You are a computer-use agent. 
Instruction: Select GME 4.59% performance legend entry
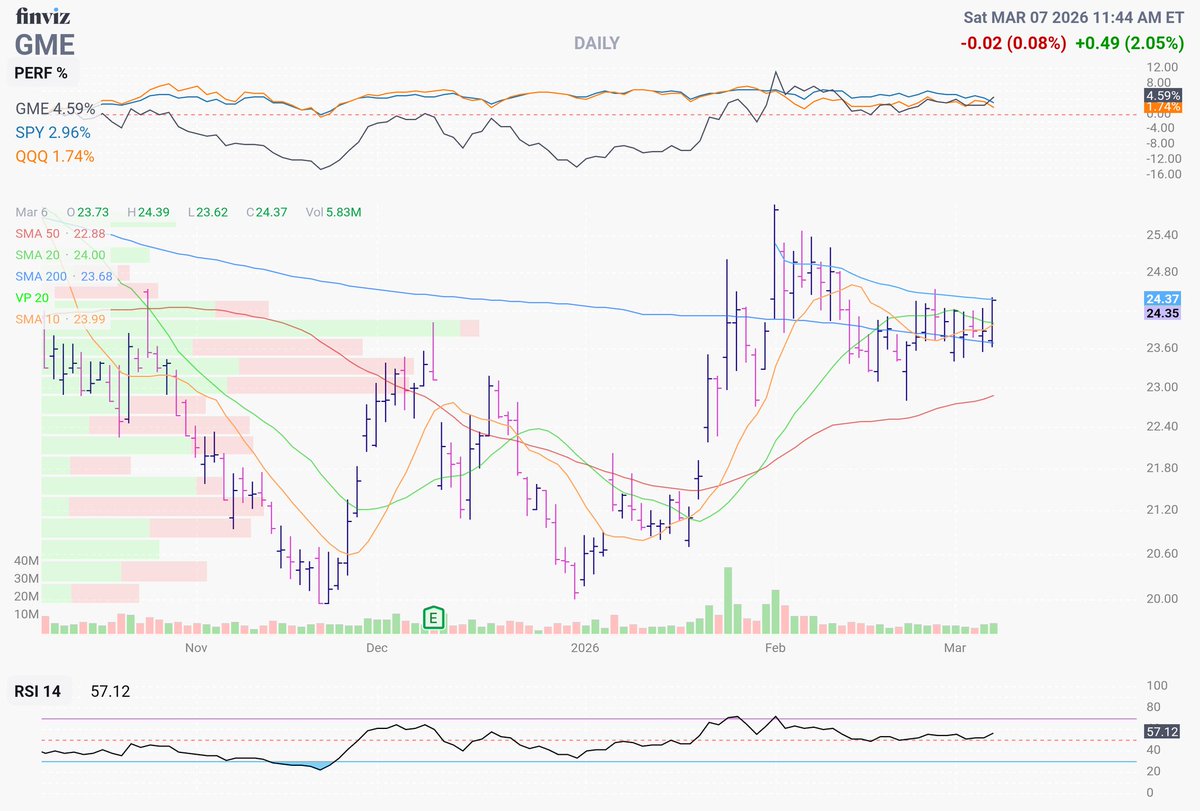pyautogui.click(x=55, y=108)
